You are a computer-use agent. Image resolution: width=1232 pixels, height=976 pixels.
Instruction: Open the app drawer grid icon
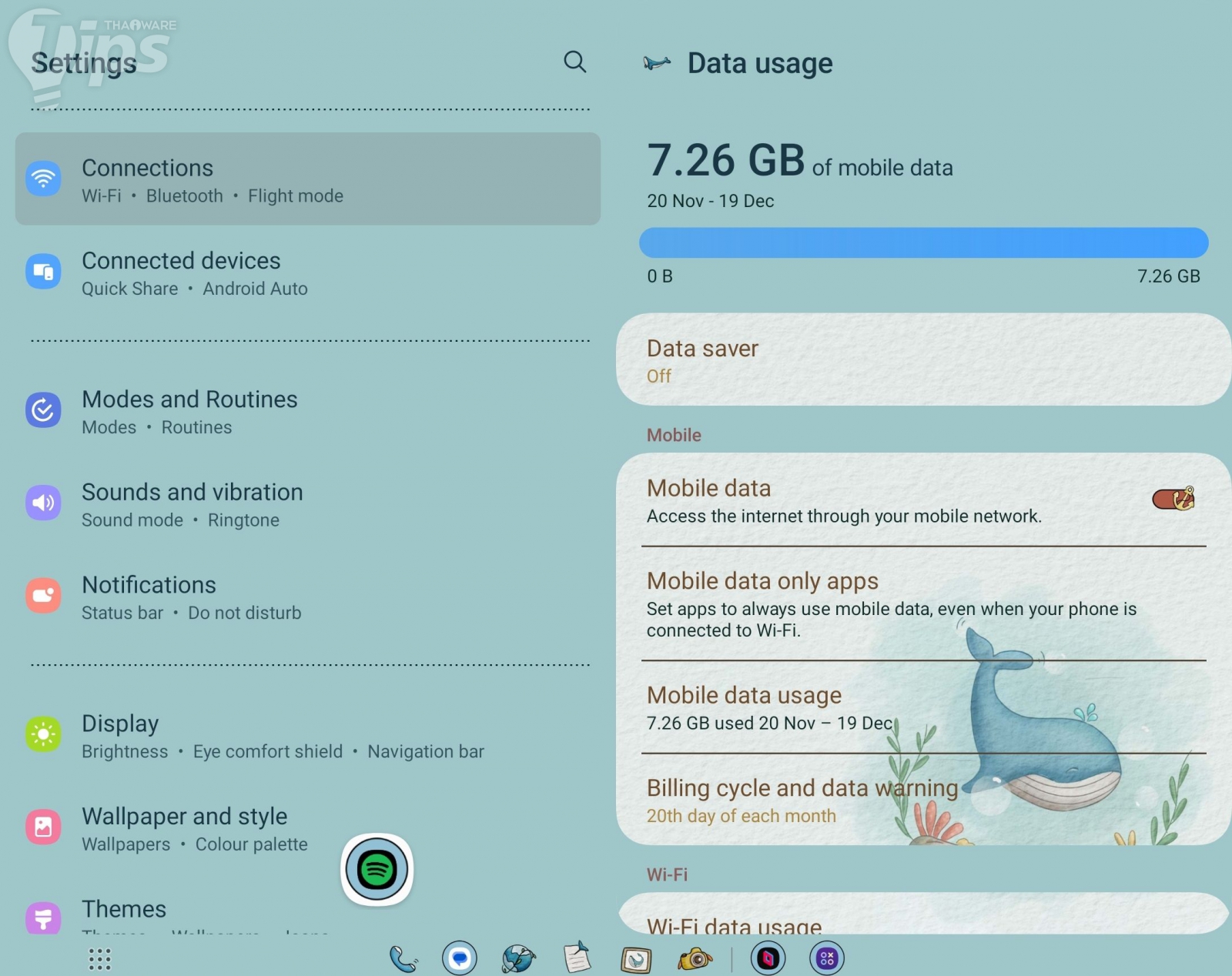point(100,959)
